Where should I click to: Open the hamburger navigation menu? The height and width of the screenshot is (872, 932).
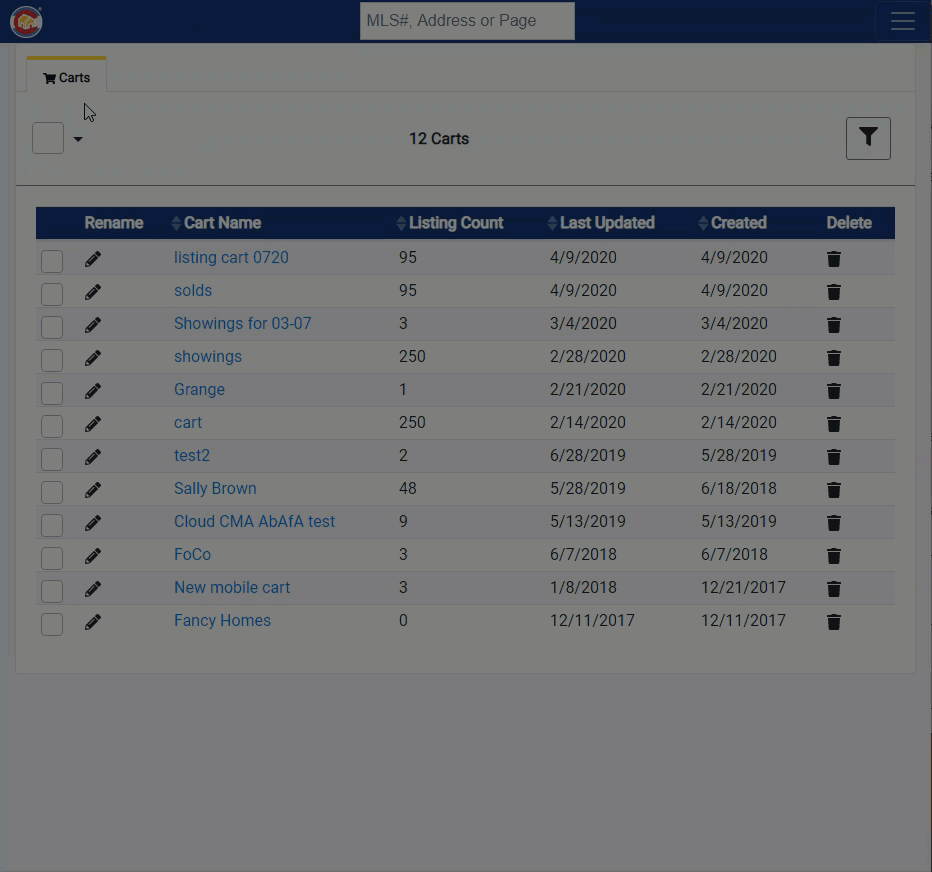(x=902, y=21)
